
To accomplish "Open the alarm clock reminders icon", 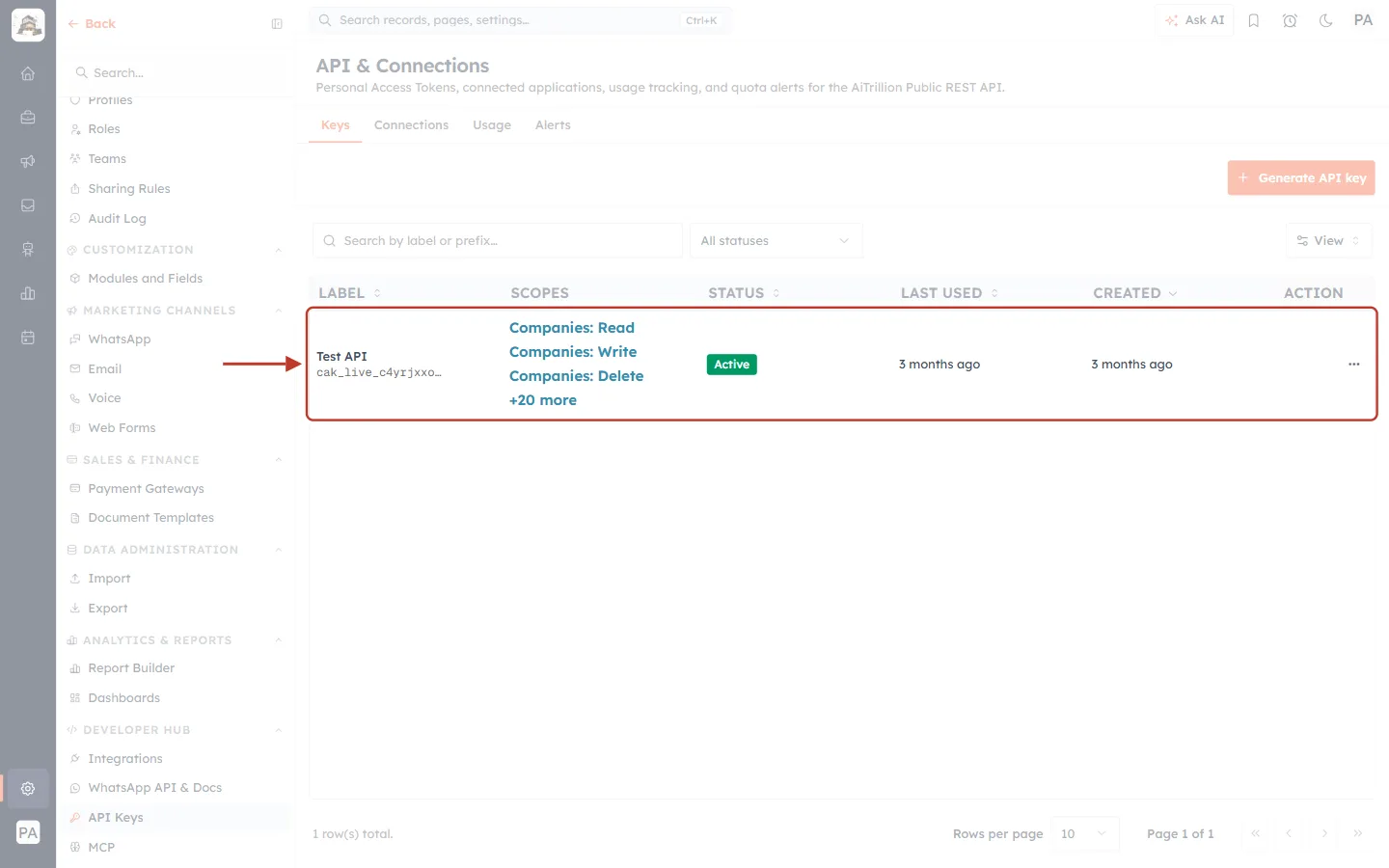I will click(x=1290, y=20).
